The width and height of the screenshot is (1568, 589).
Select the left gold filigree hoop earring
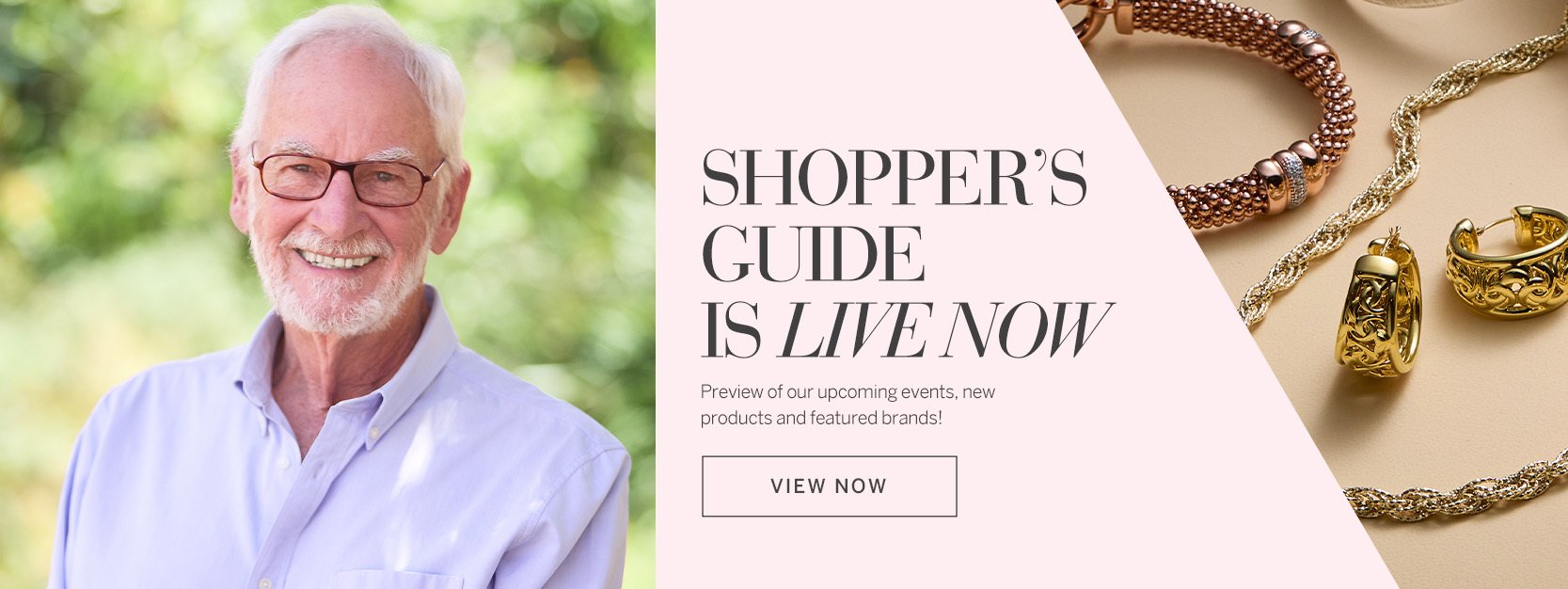coord(1378,310)
